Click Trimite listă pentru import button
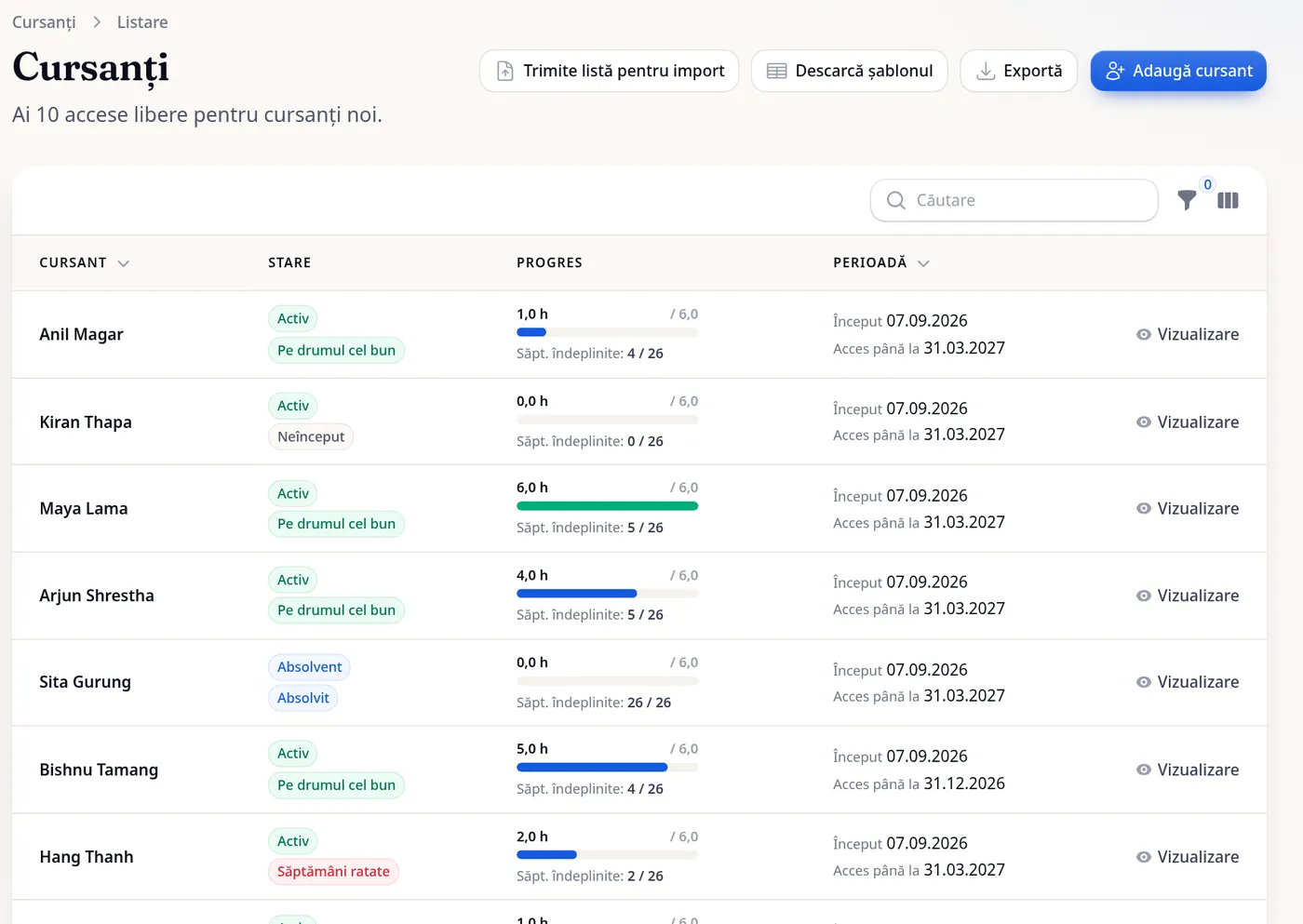 point(610,71)
